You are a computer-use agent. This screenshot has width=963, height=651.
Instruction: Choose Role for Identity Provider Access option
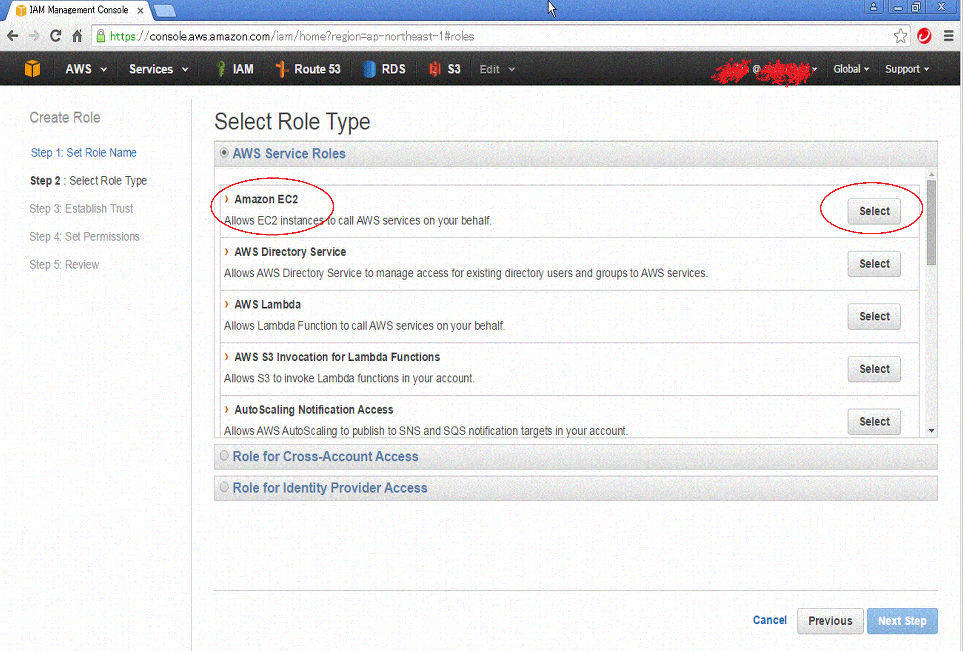click(x=225, y=488)
